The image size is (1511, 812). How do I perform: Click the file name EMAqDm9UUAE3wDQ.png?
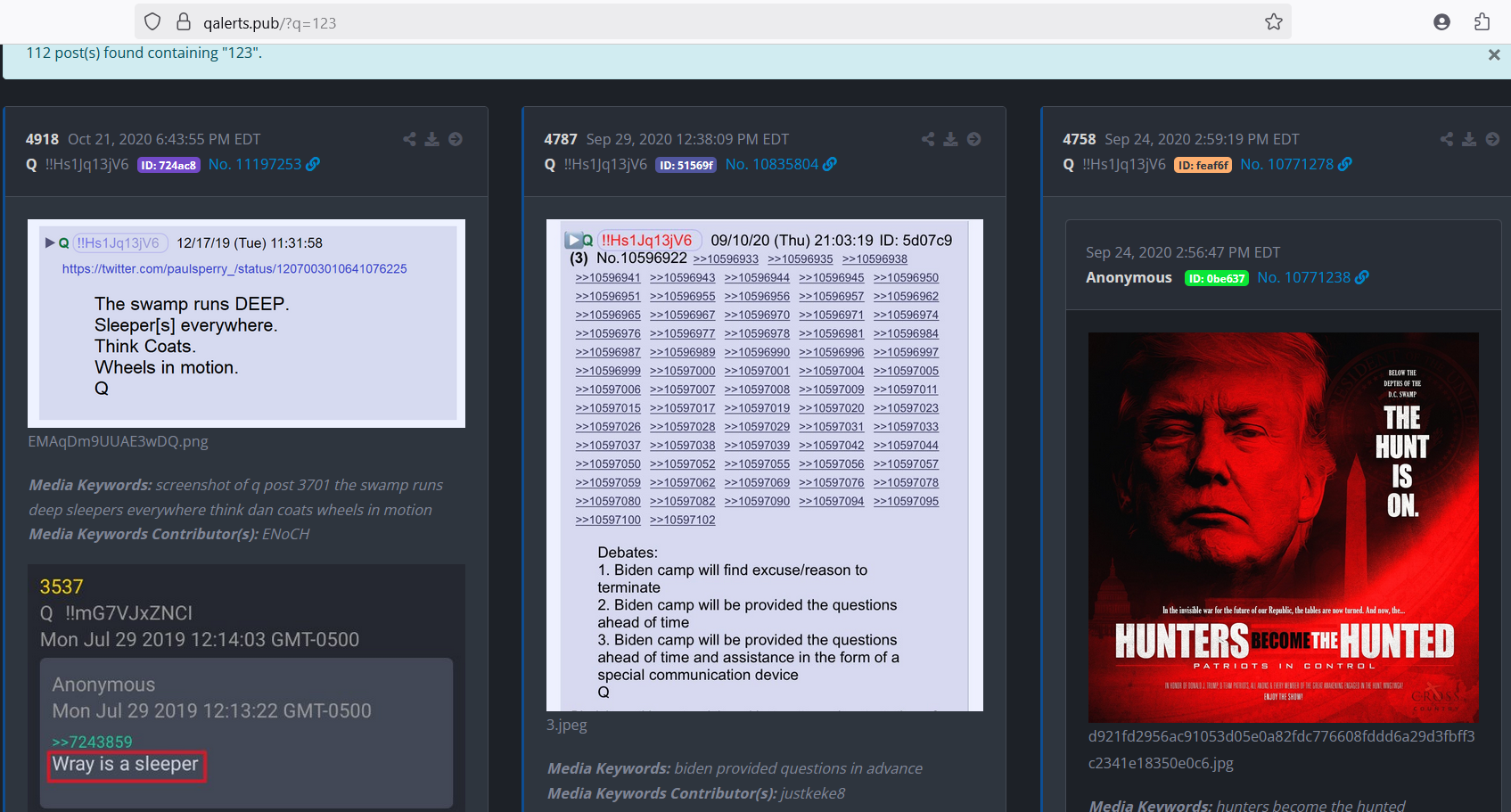coord(118,441)
